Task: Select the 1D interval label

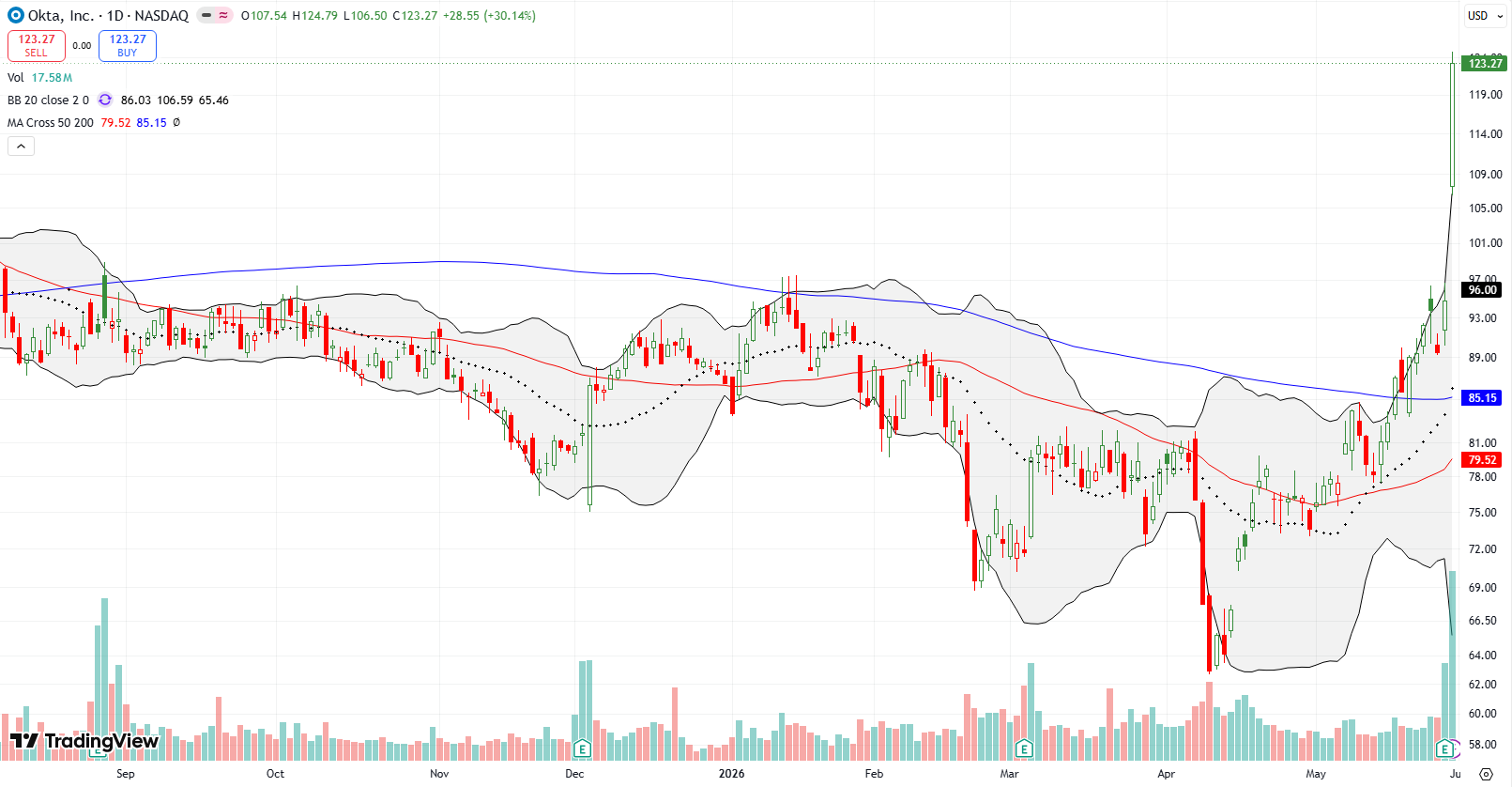Action: coord(115,15)
